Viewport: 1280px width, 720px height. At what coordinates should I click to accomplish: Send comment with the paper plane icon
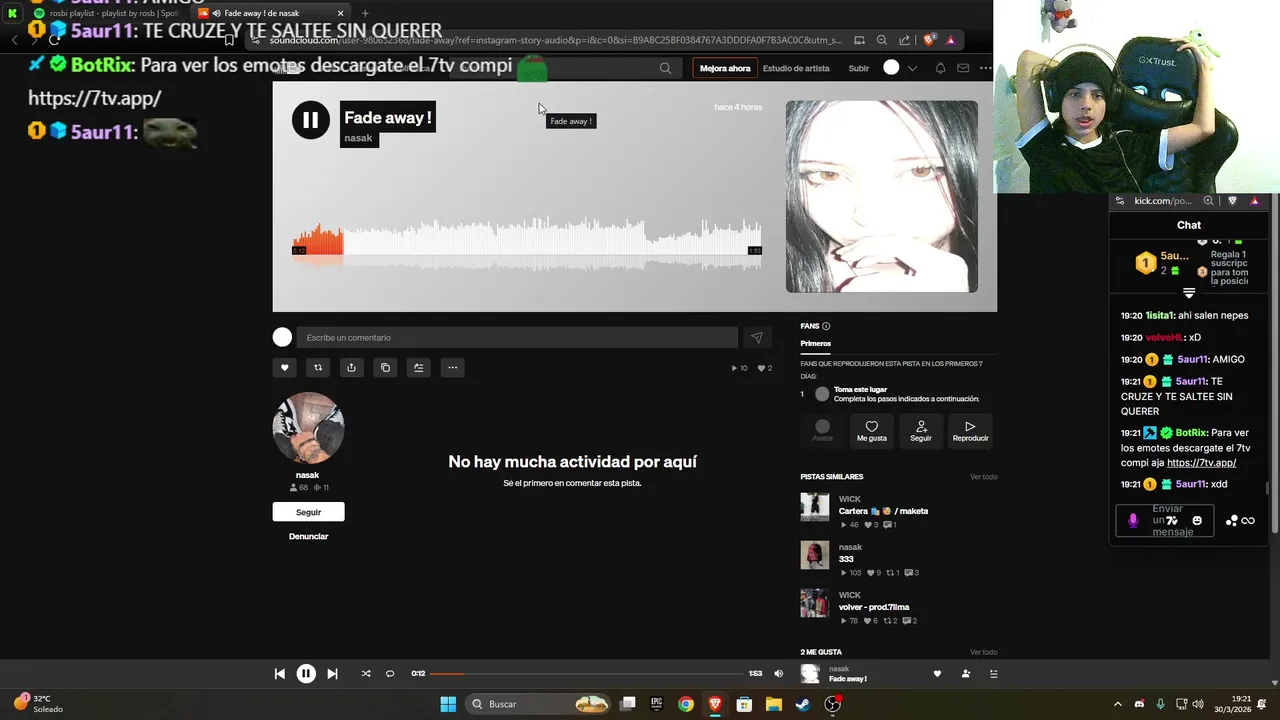(756, 338)
